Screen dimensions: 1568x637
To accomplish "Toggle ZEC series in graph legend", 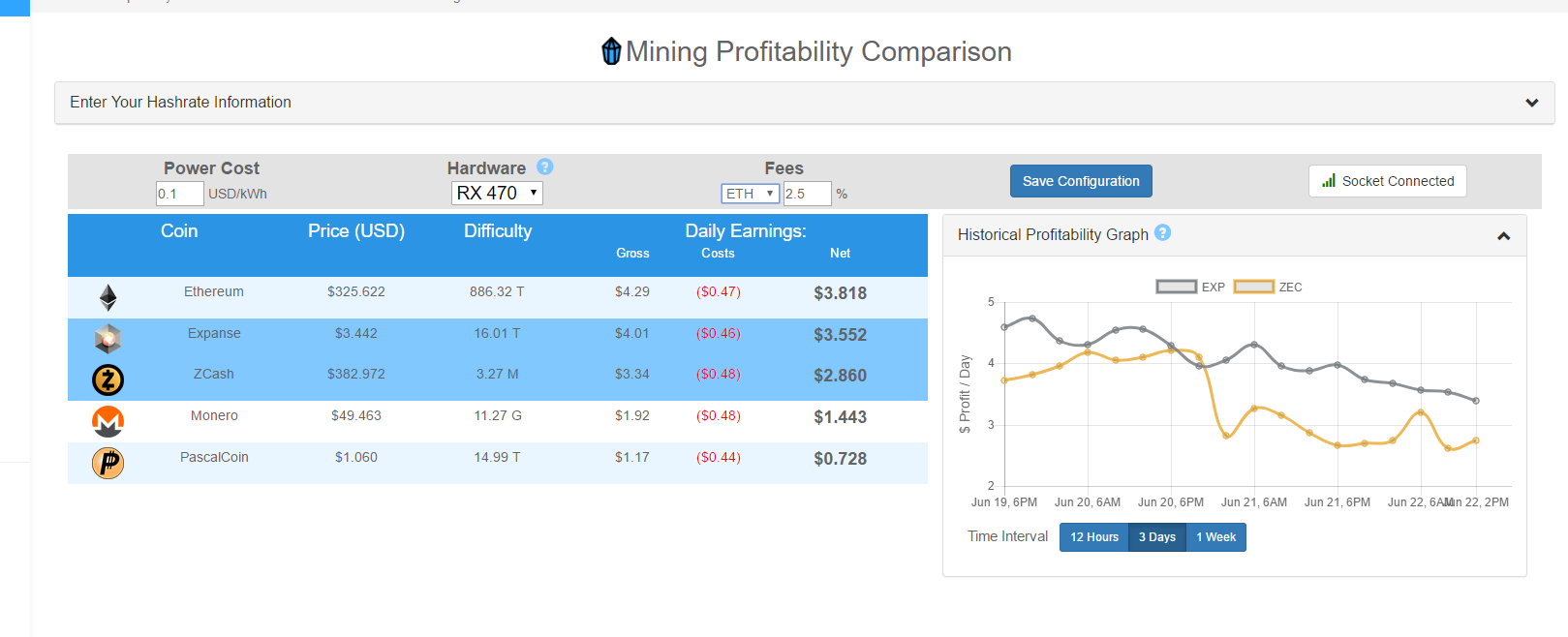I will tap(1254, 287).
